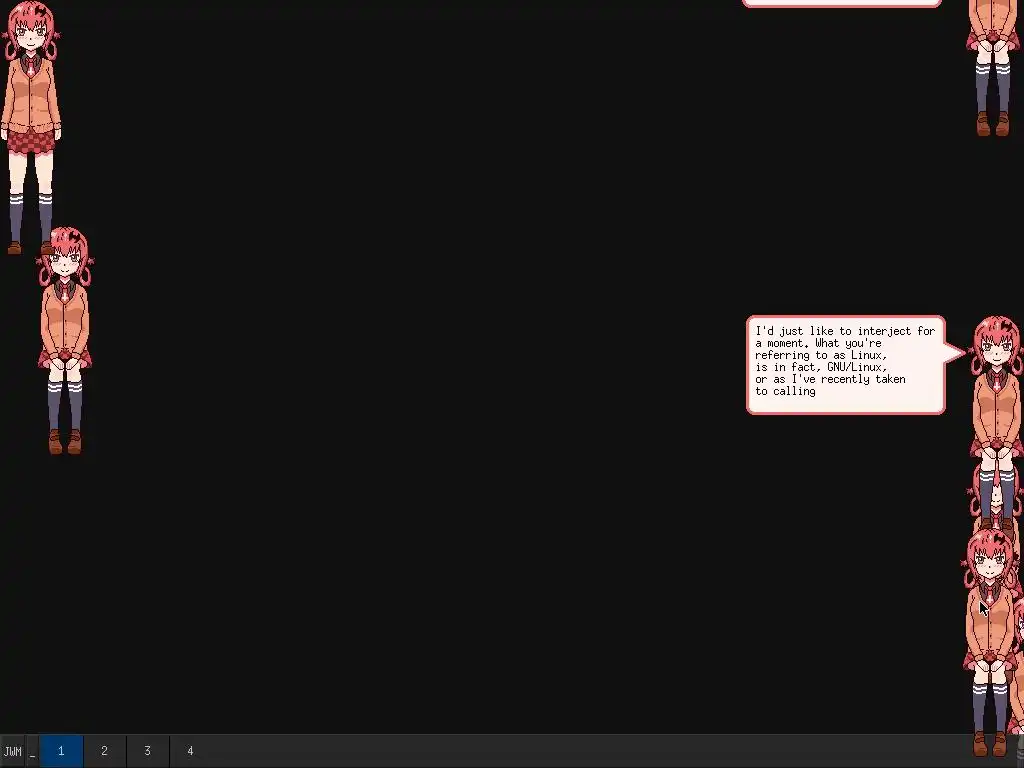
Task: Click the left-side mascot with clasped hands
Action: pos(65,340)
